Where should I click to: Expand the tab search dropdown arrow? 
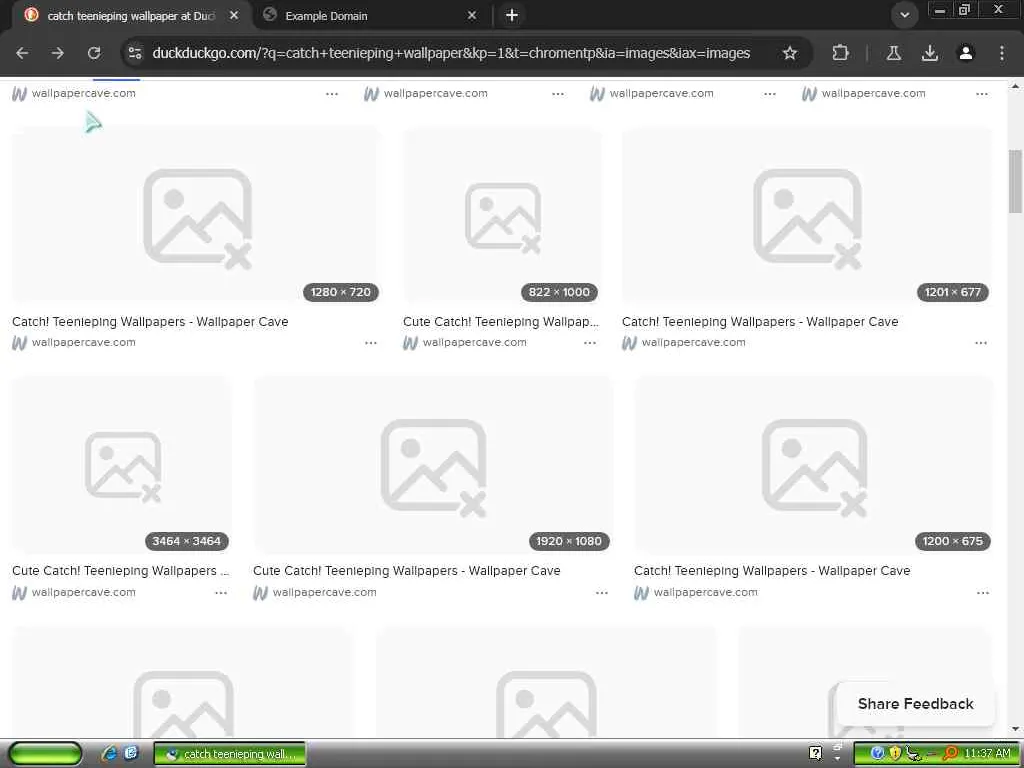point(904,15)
